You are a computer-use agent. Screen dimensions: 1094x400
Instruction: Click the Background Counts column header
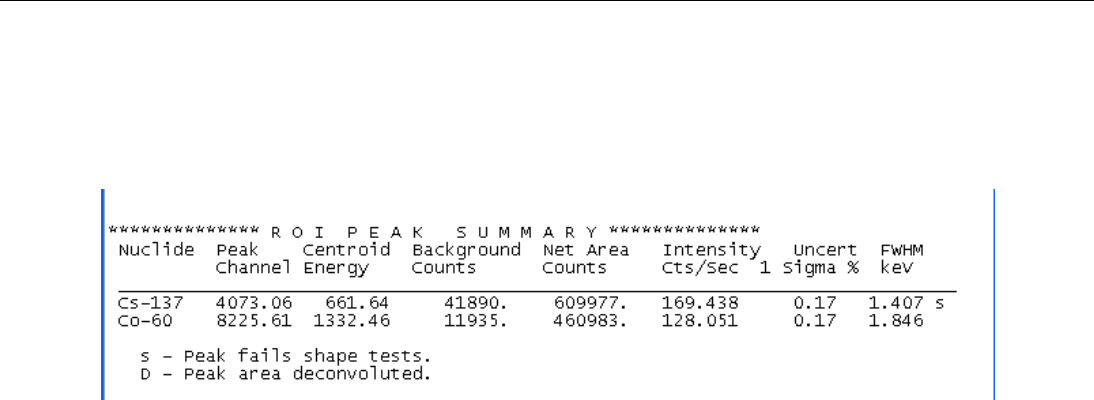tap(466, 259)
